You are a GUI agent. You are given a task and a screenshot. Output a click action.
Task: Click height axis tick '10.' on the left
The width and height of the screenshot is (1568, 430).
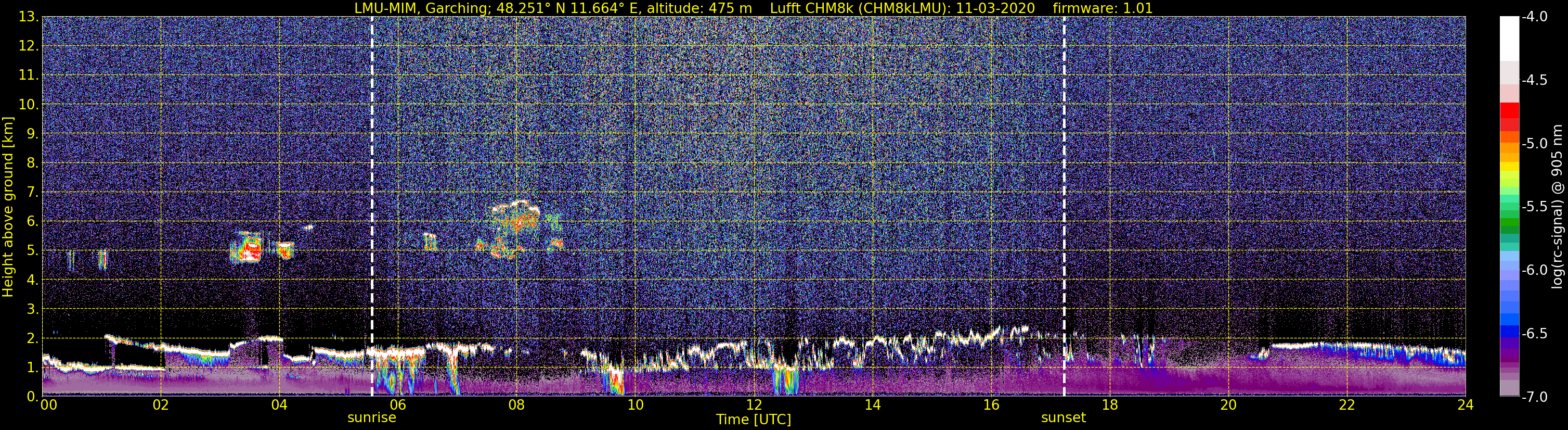pyautogui.click(x=29, y=104)
